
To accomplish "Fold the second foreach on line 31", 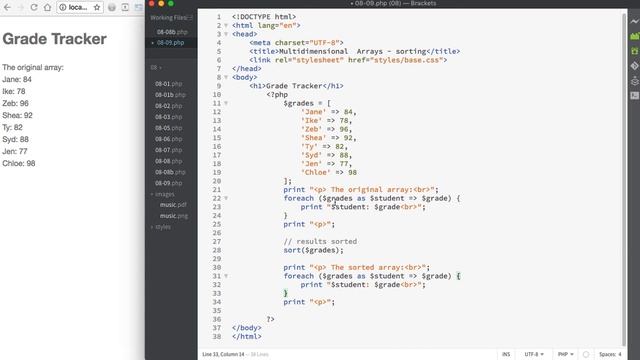I will click(226, 276).
